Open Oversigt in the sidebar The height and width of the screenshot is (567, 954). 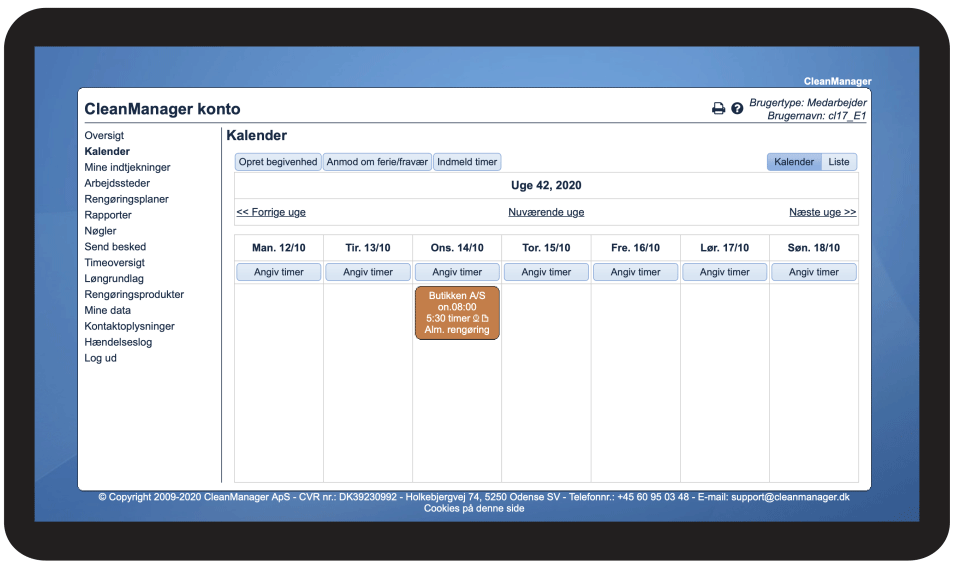(104, 135)
